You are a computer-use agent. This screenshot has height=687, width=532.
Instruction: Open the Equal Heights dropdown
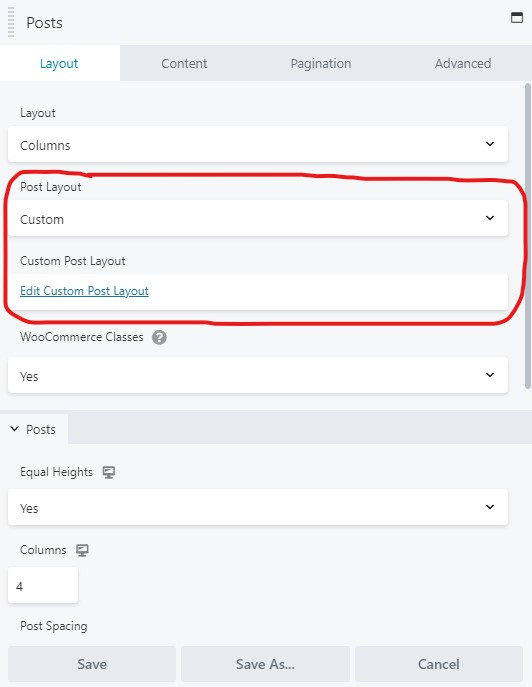click(258, 507)
